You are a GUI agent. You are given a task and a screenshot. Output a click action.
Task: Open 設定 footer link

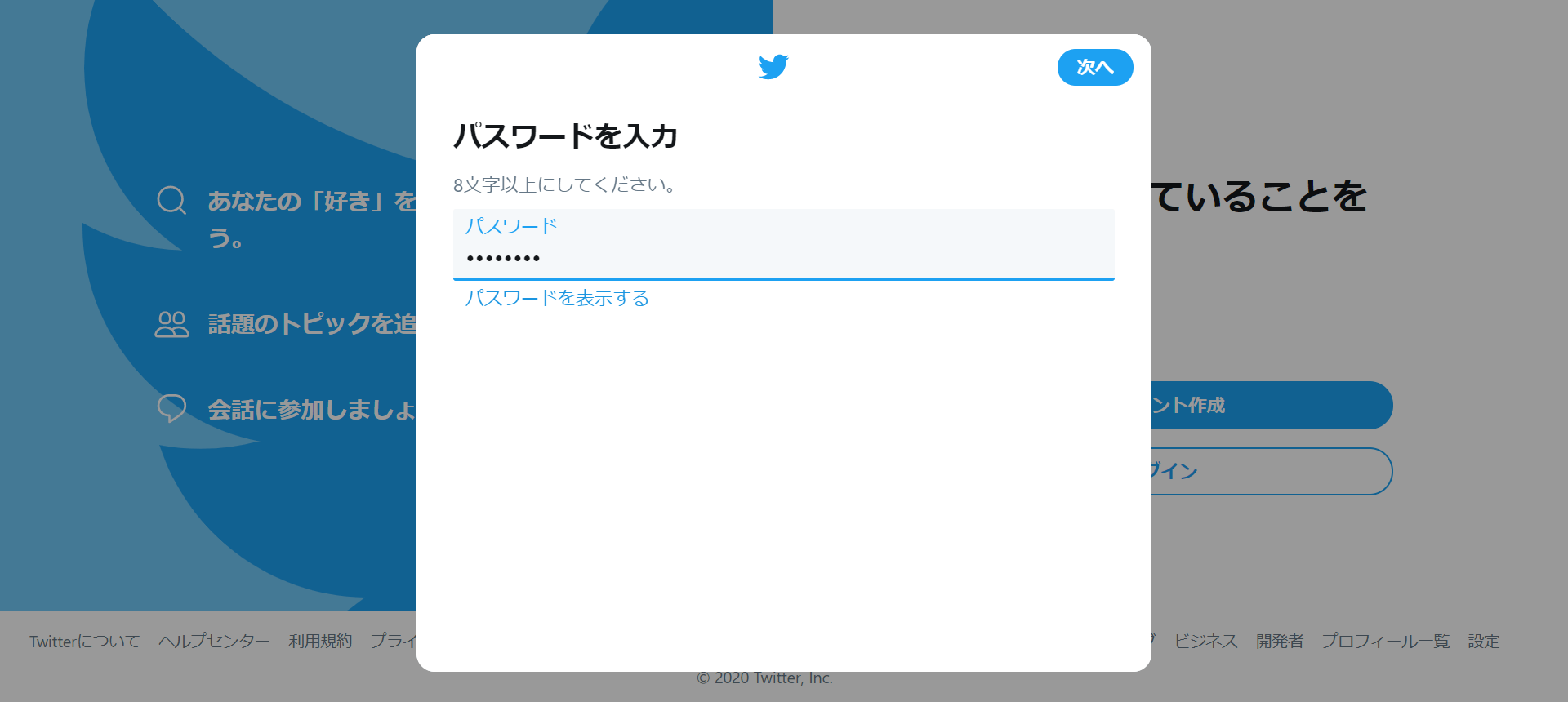point(1484,642)
